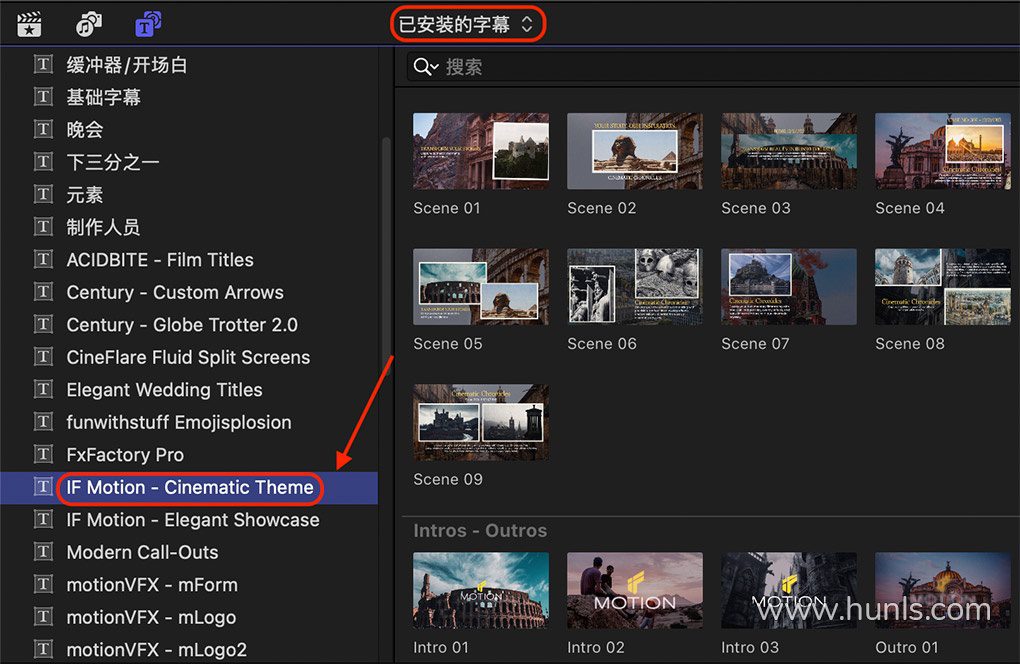Viewport: 1020px width, 664px height.
Task: Select the Scene 05 title thumbnail
Action: pyautogui.click(x=481, y=287)
